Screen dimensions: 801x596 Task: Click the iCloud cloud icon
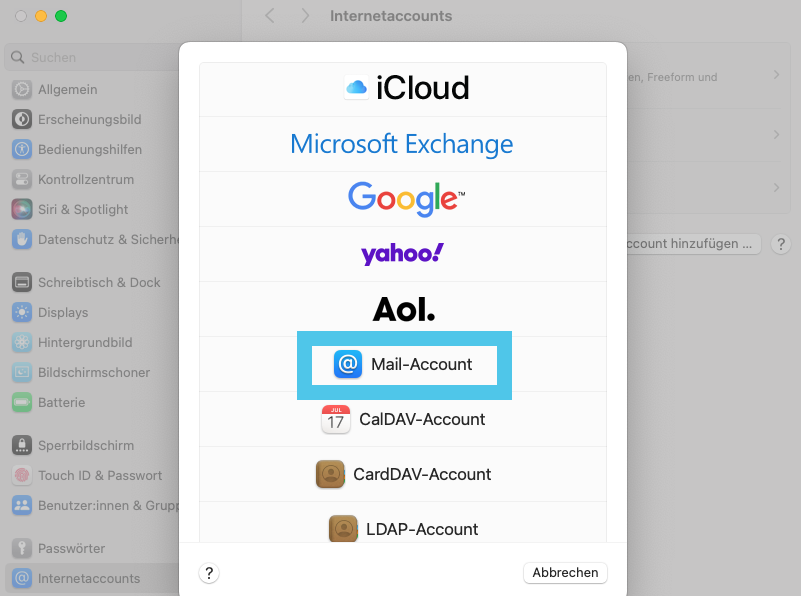[x=357, y=87]
